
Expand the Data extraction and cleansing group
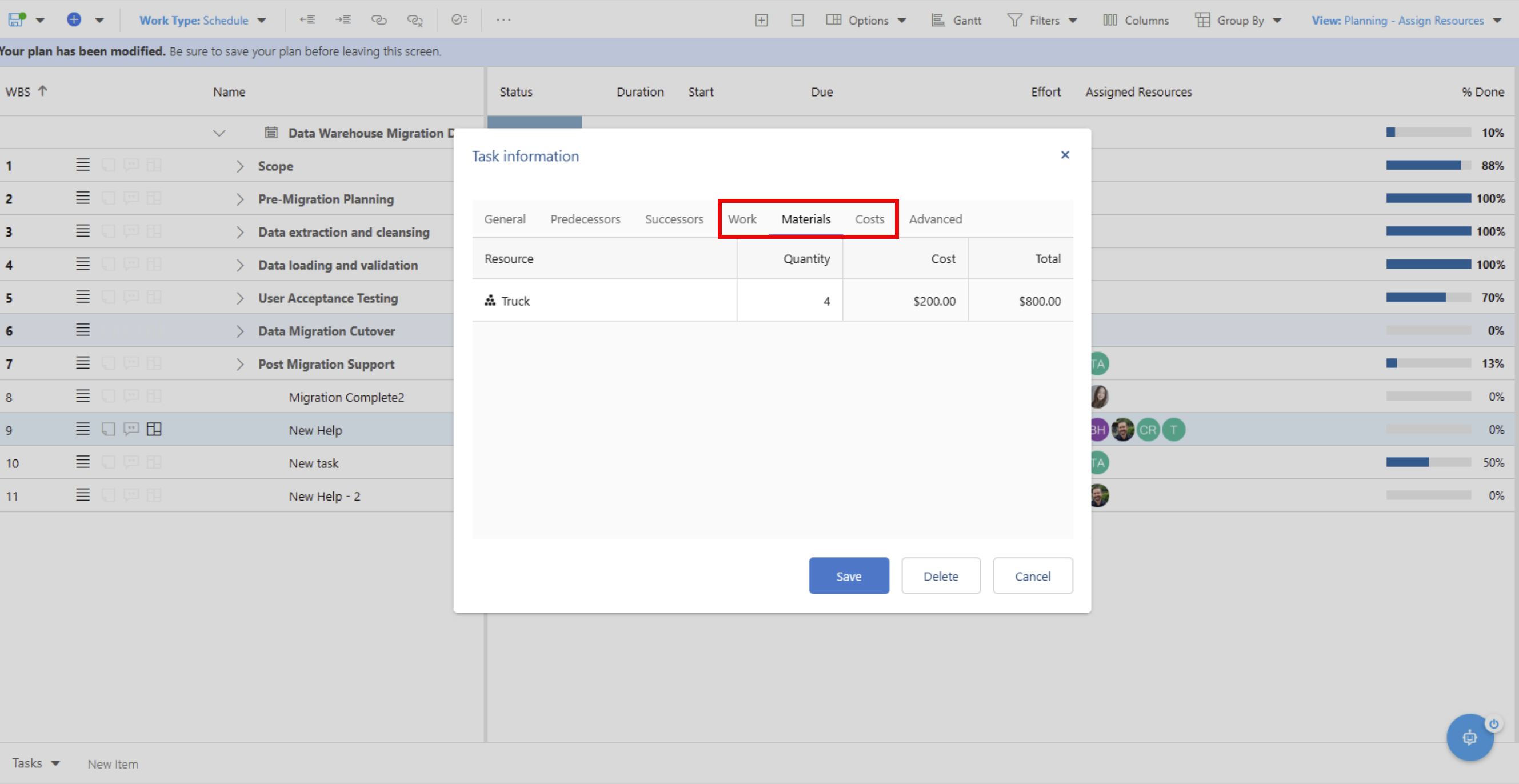click(x=239, y=232)
